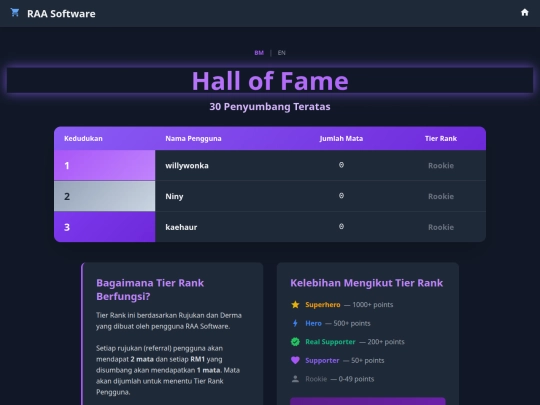This screenshot has width=540, height=405.
Task: Click the Jumlah Mata column header
Action: pos(341,138)
